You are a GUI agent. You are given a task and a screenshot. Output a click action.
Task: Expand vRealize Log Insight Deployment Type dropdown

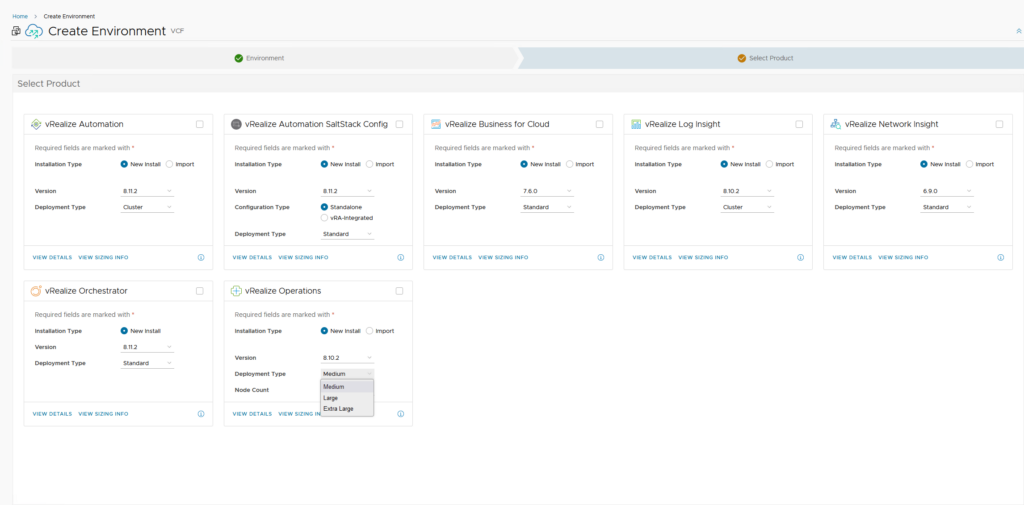747,207
